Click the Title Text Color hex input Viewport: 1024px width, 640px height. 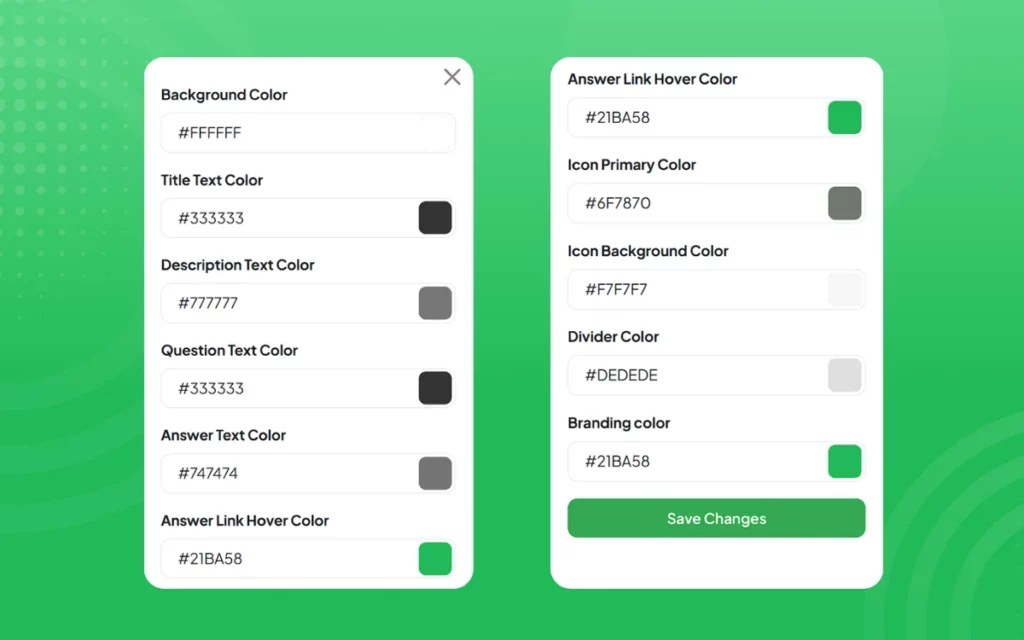(x=285, y=218)
